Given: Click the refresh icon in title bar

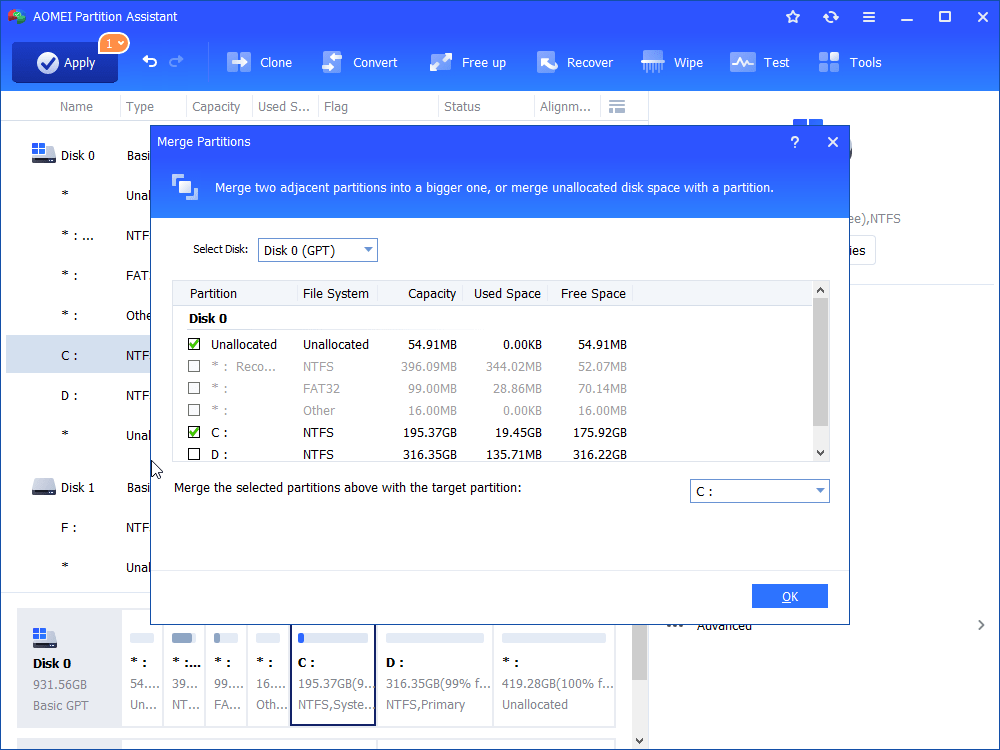Looking at the screenshot, I should click(x=830, y=17).
